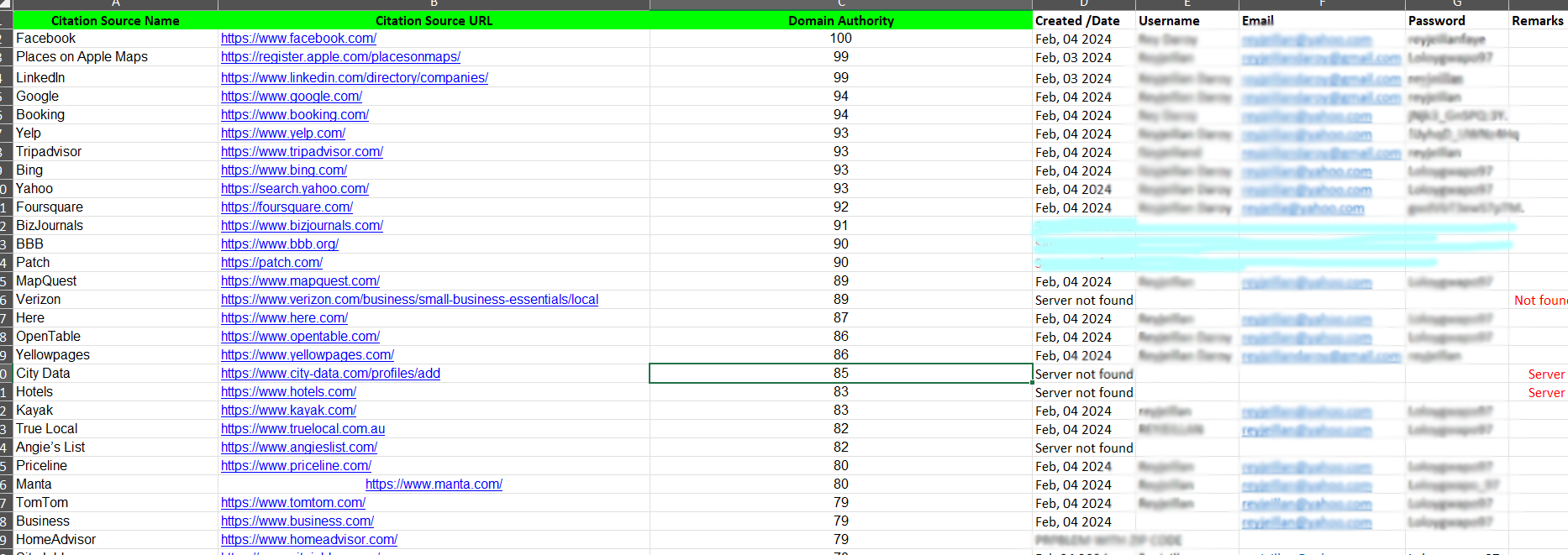
Task: Select the Password header cell
Action: pyautogui.click(x=1457, y=20)
